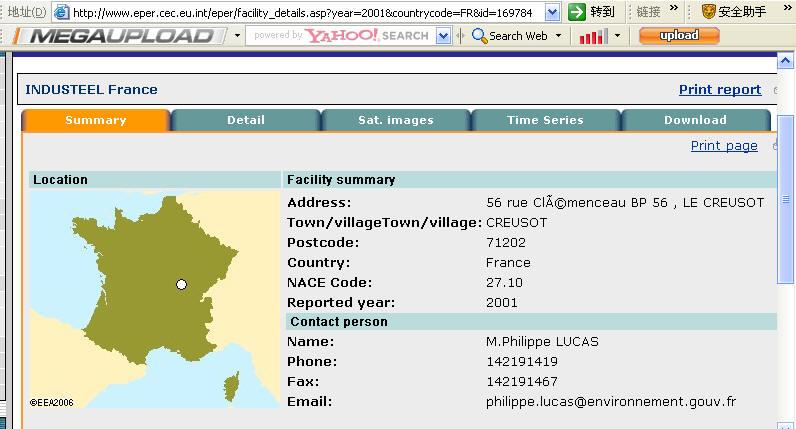
Task: Click the security assistant shield icon
Action: 709,11
